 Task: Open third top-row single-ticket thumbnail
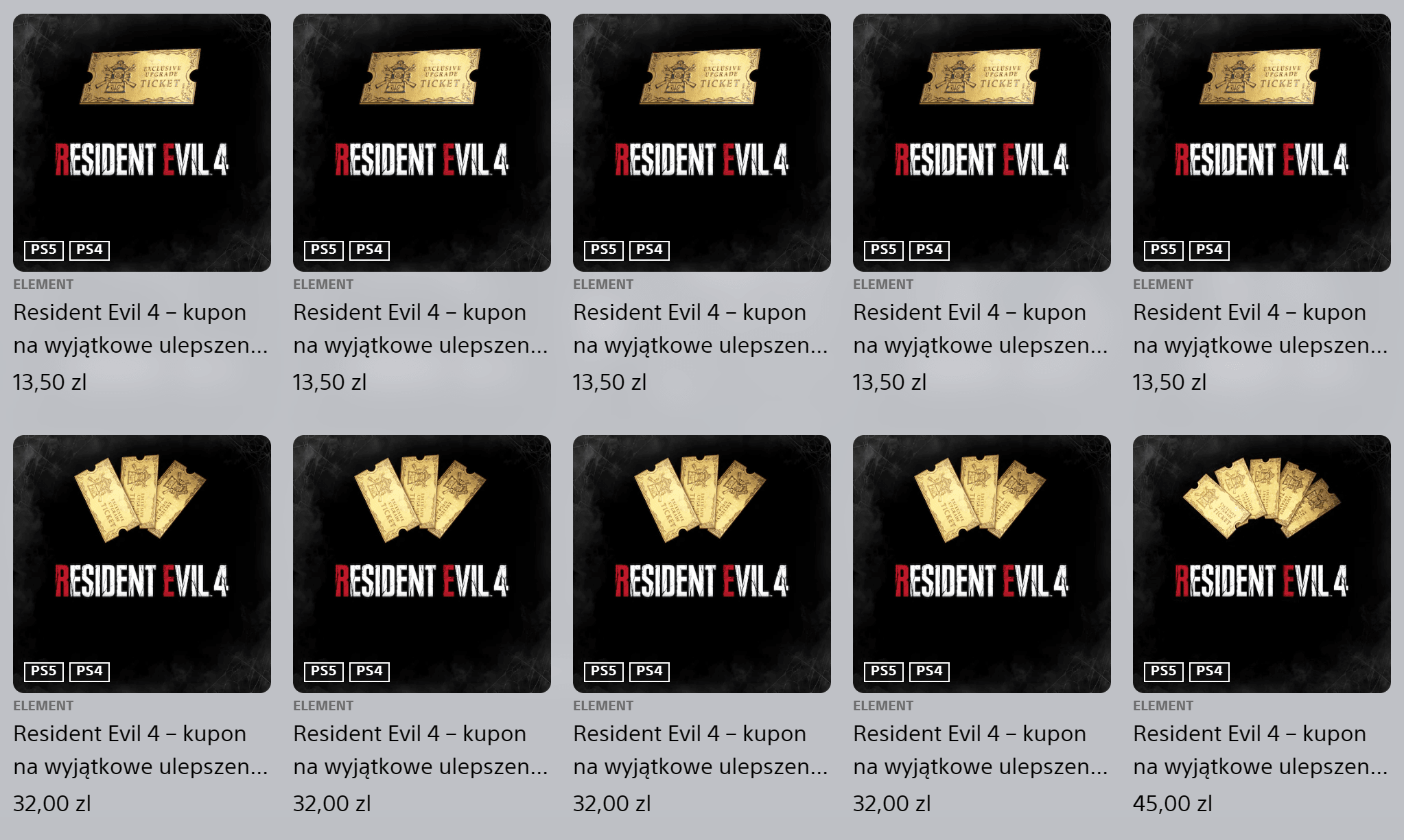[701, 142]
